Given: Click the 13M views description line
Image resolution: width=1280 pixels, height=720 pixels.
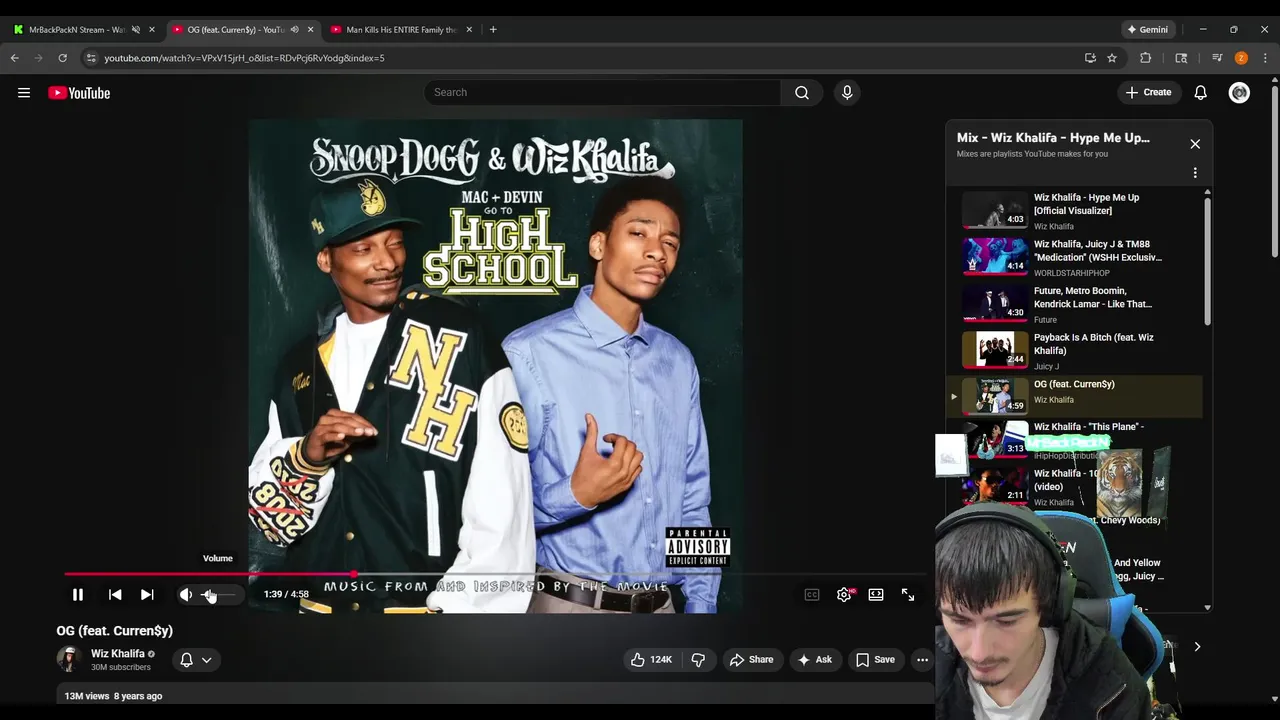Looking at the screenshot, I should pyautogui.click(x=113, y=696).
